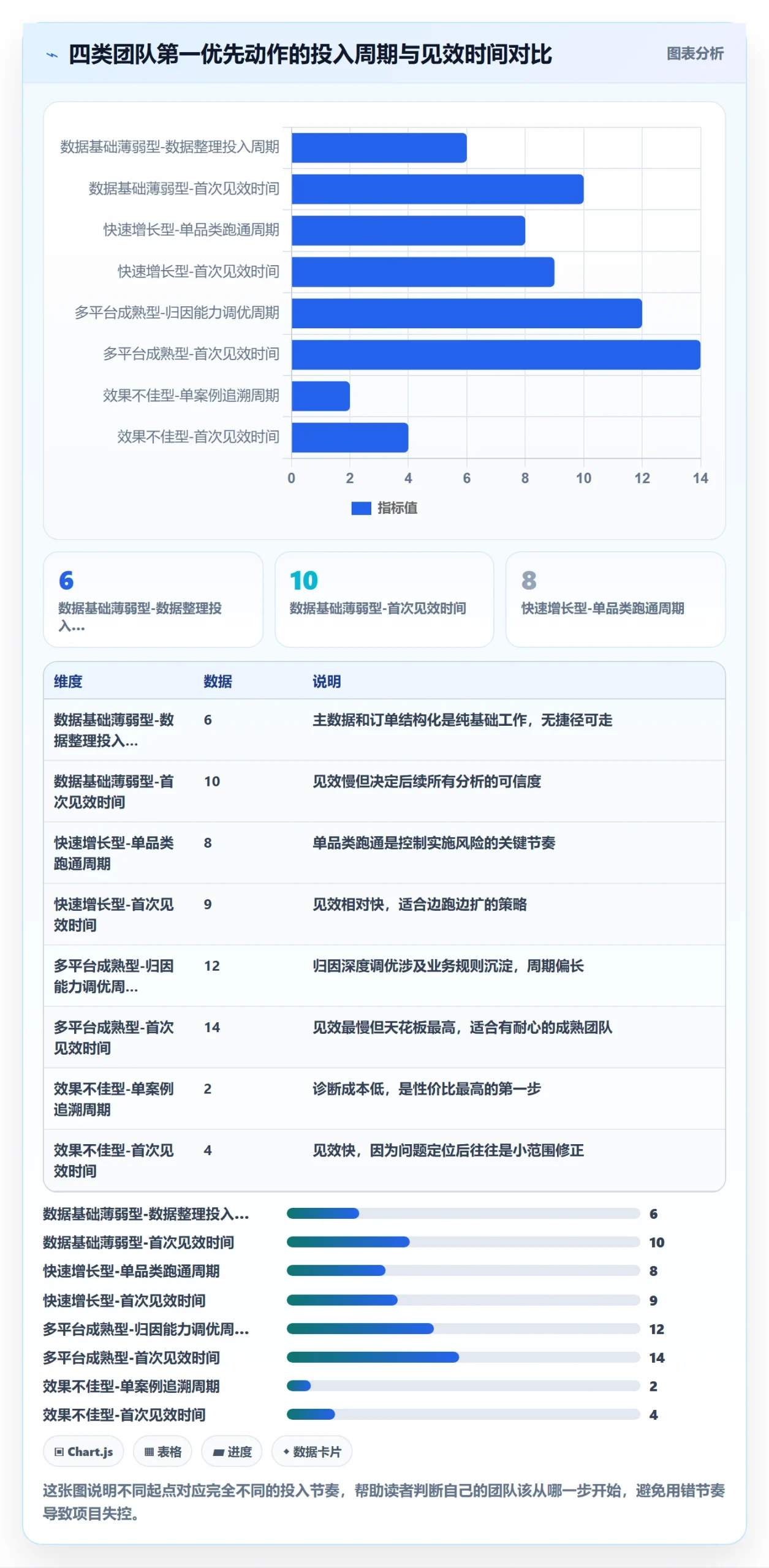769x1568 pixels.
Task: Click the 进度 tag chip
Action: pyautogui.click(x=232, y=1452)
